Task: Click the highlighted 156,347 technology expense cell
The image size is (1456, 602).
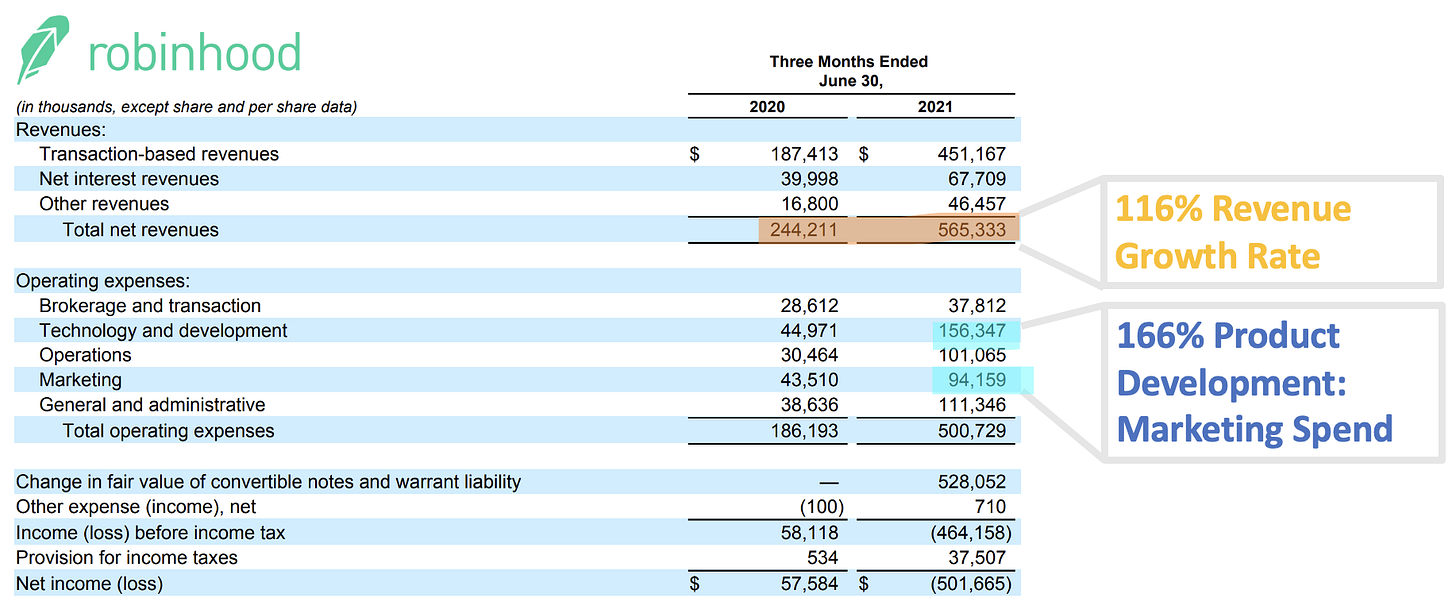Action: [x=975, y=331]
